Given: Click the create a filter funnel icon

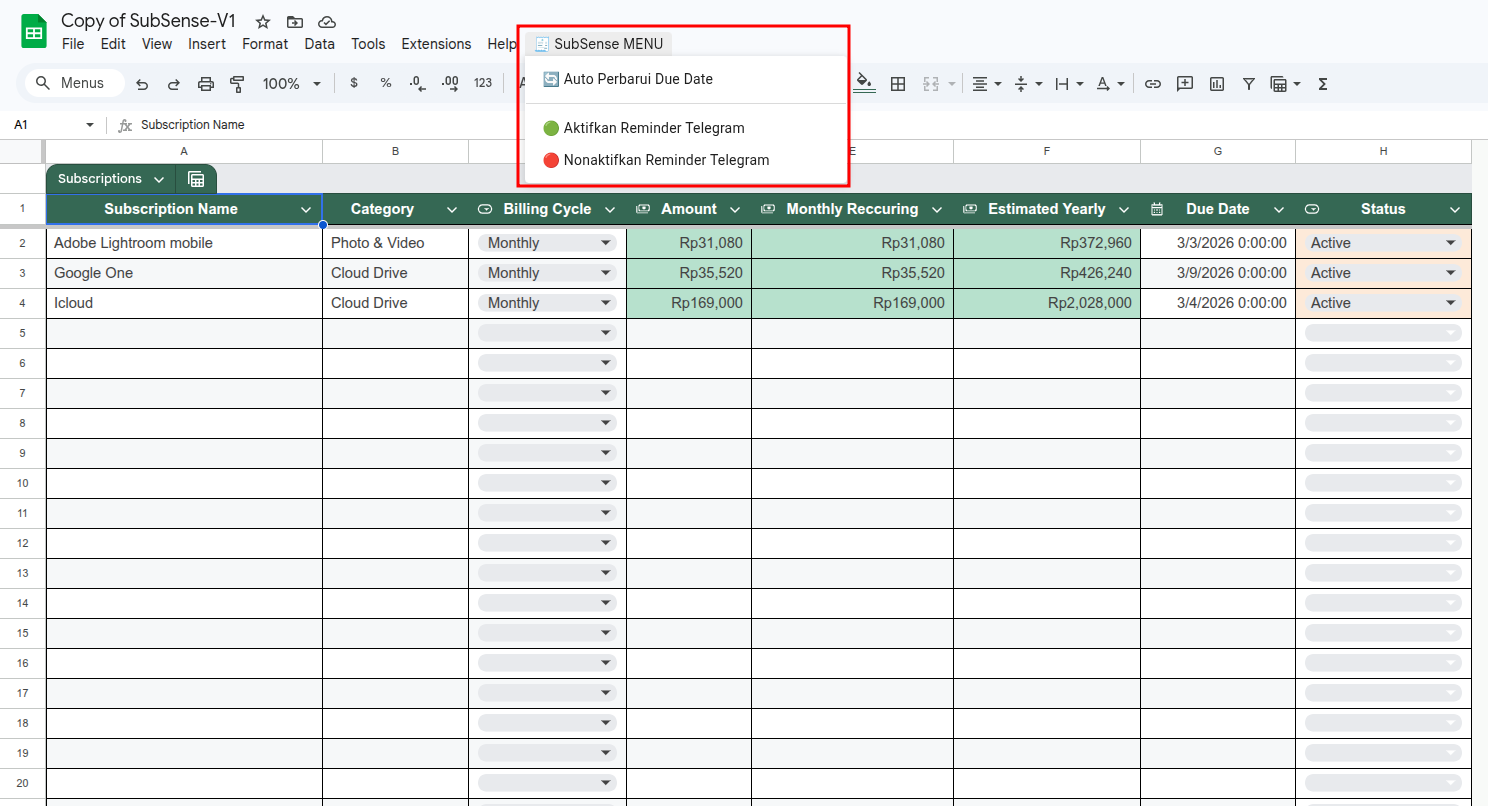Looking at the screenshot, I should 1249,84.
